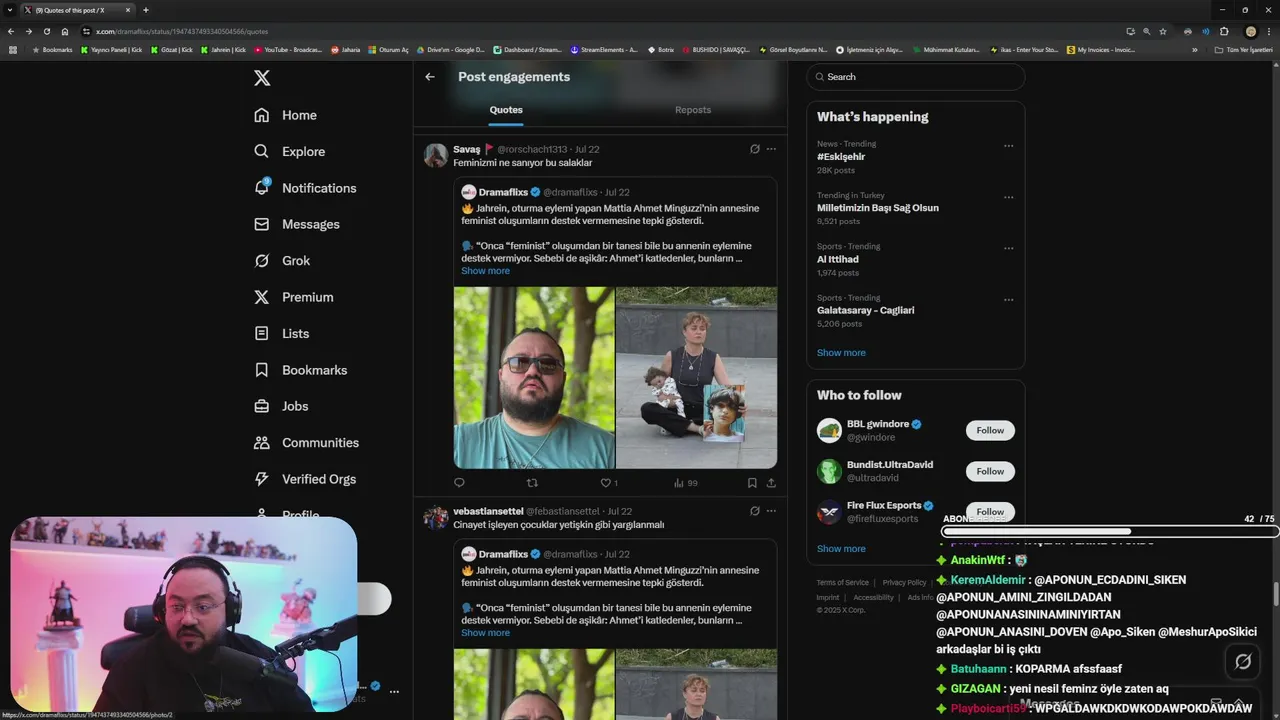Share Savaş's quote post

point(771,483)
